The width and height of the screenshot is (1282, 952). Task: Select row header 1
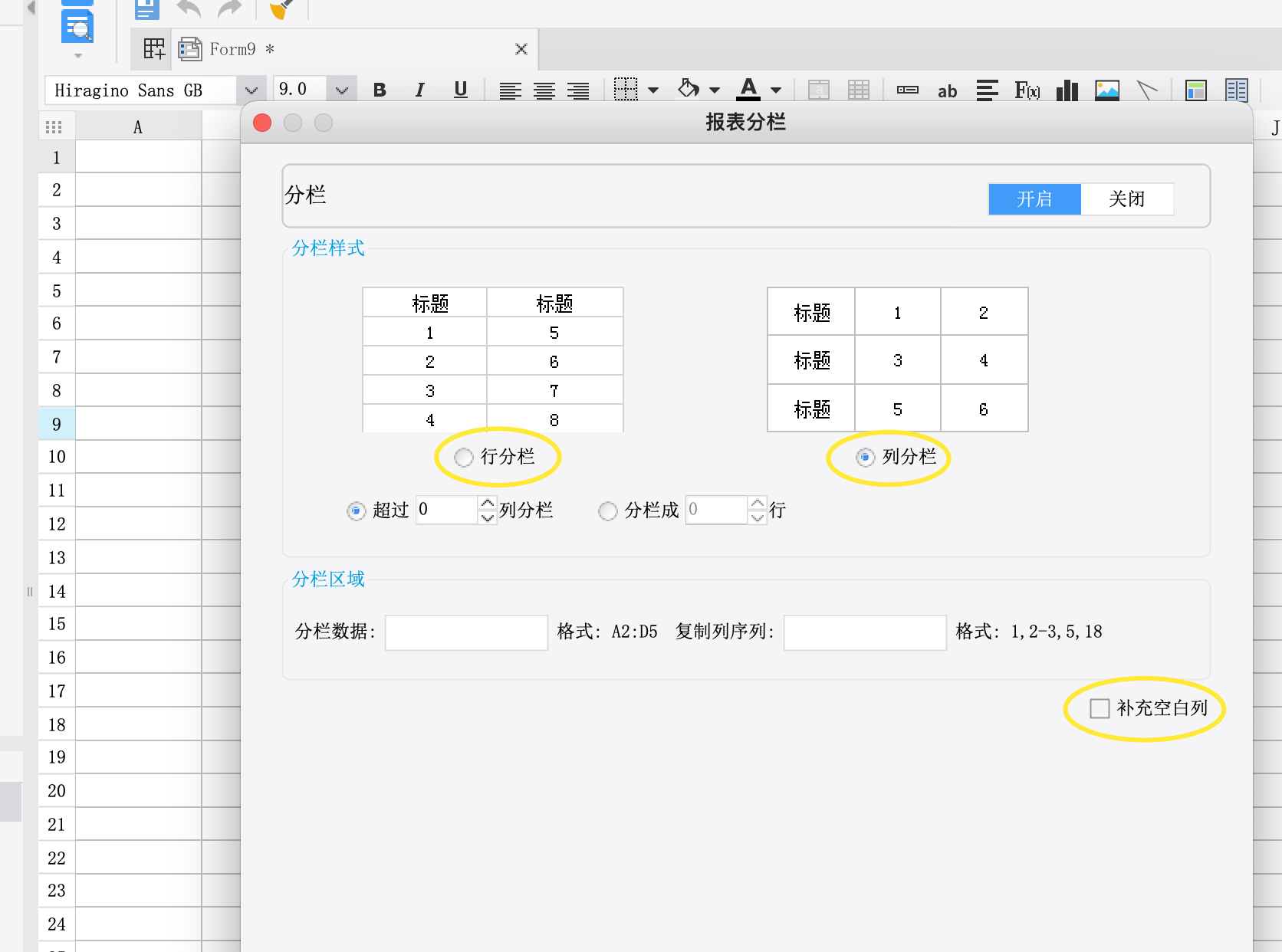coord(57,157)
